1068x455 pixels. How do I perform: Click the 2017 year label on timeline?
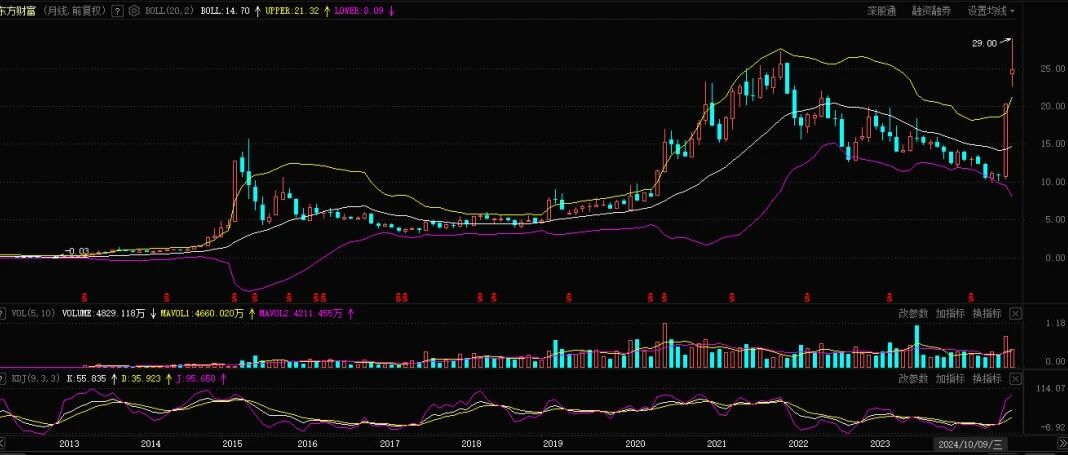point(390,444)
